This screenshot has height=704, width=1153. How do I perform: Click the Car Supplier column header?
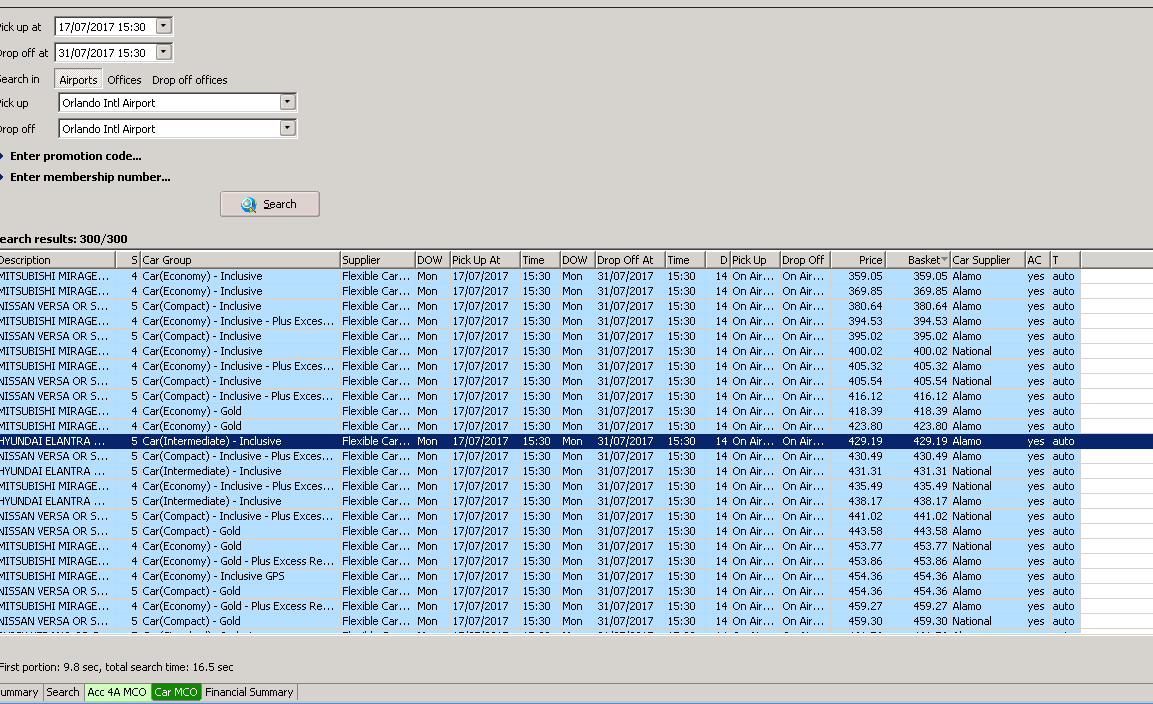coord(985,260)
